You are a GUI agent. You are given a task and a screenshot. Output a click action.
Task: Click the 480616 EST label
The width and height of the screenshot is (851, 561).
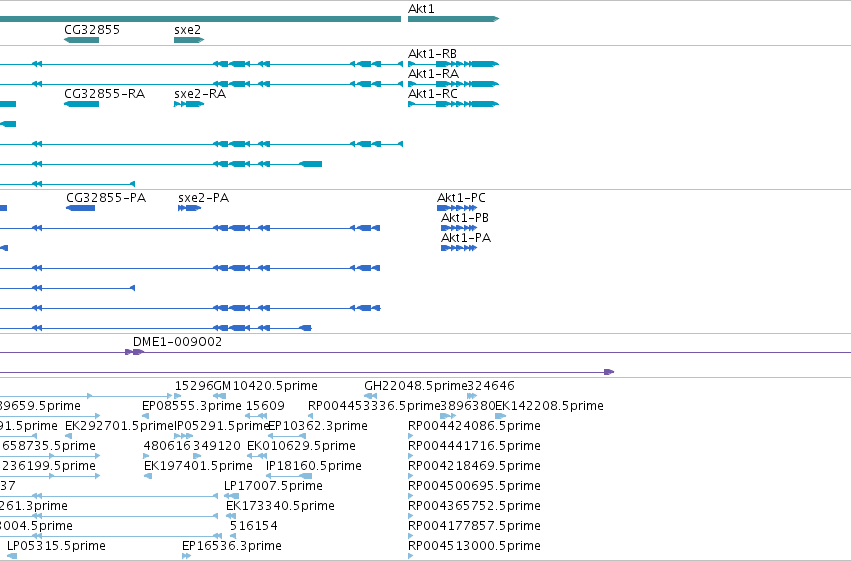[167, 446]
